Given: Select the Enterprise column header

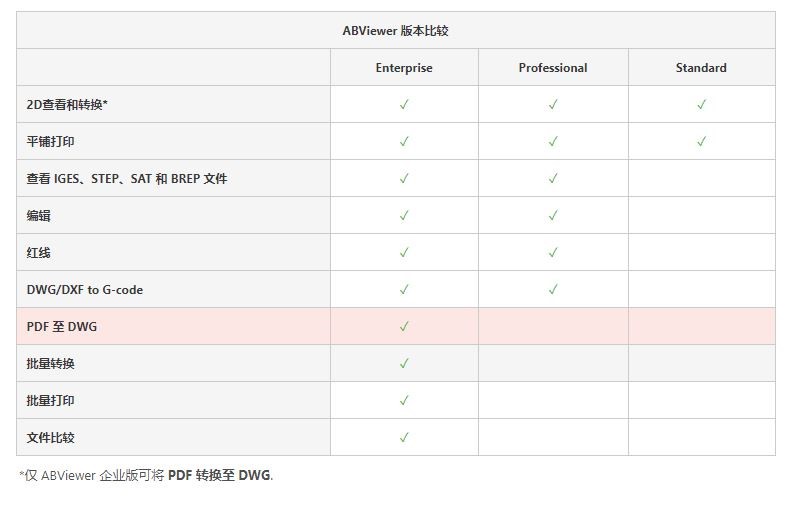Looking at the screenshot, I should tap(404, 68).
